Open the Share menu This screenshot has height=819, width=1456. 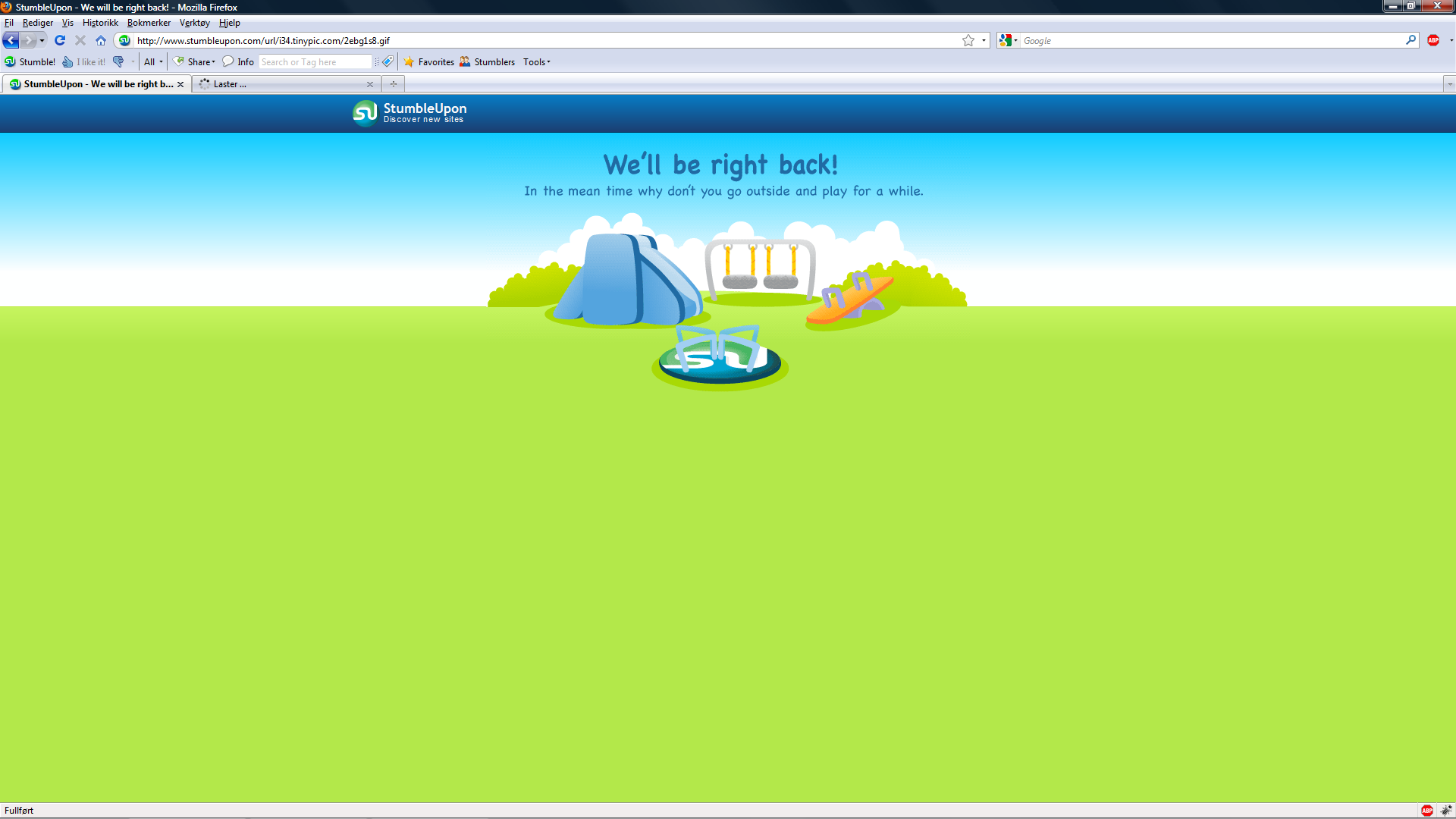195,62
